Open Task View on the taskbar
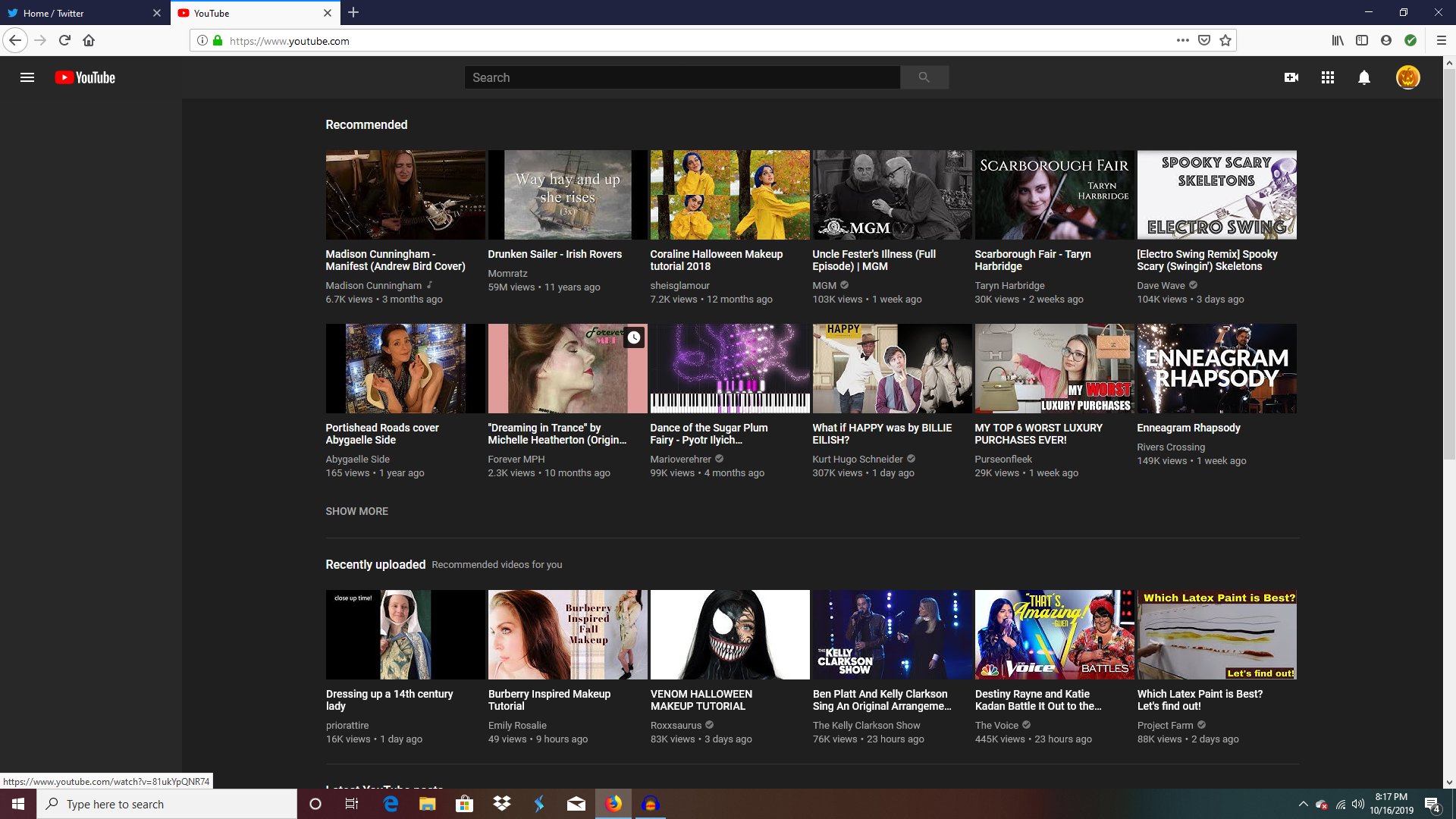 (x=352, y=804)
